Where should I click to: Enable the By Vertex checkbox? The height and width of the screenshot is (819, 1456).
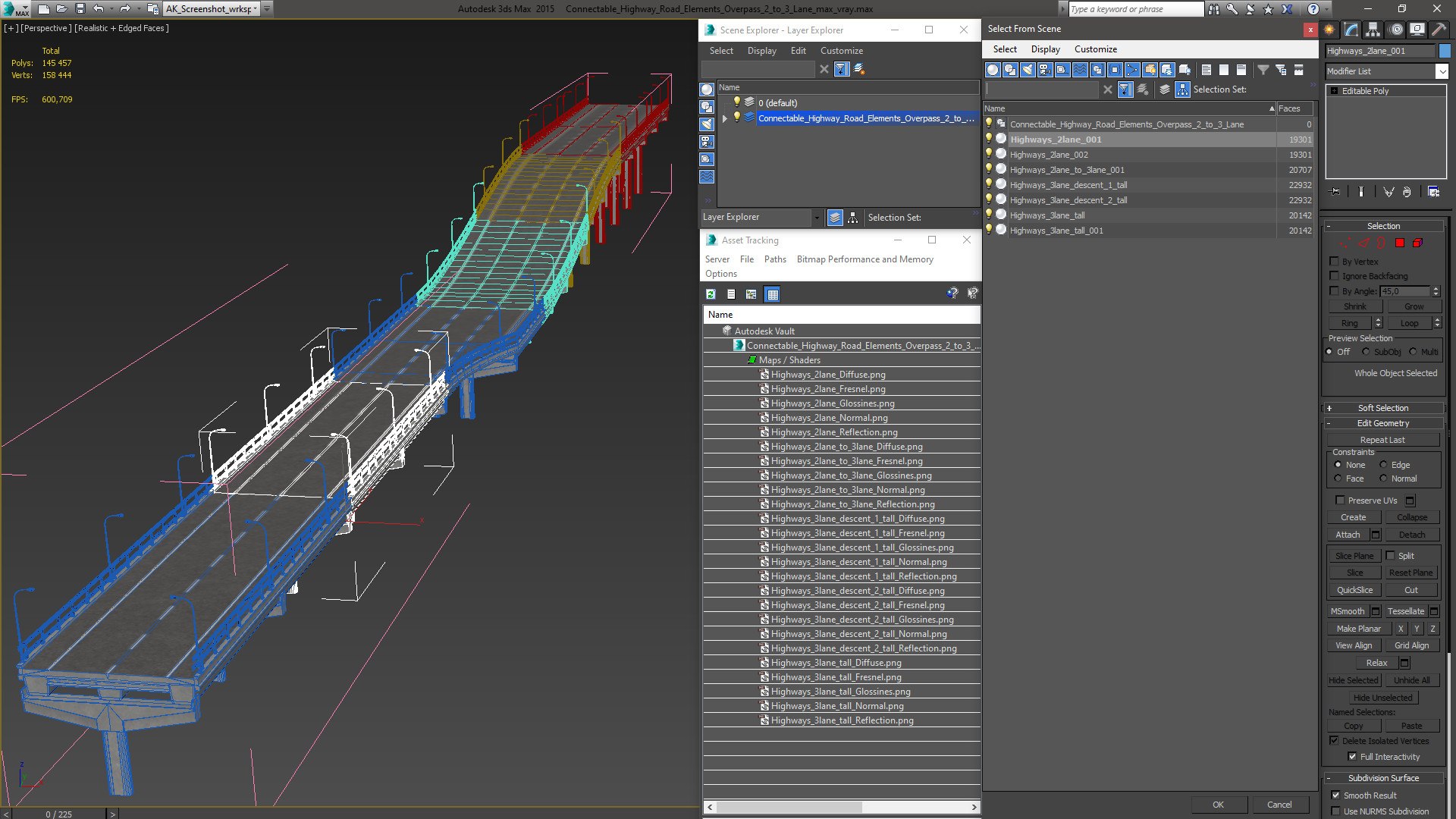click(x=1335, y=261)
